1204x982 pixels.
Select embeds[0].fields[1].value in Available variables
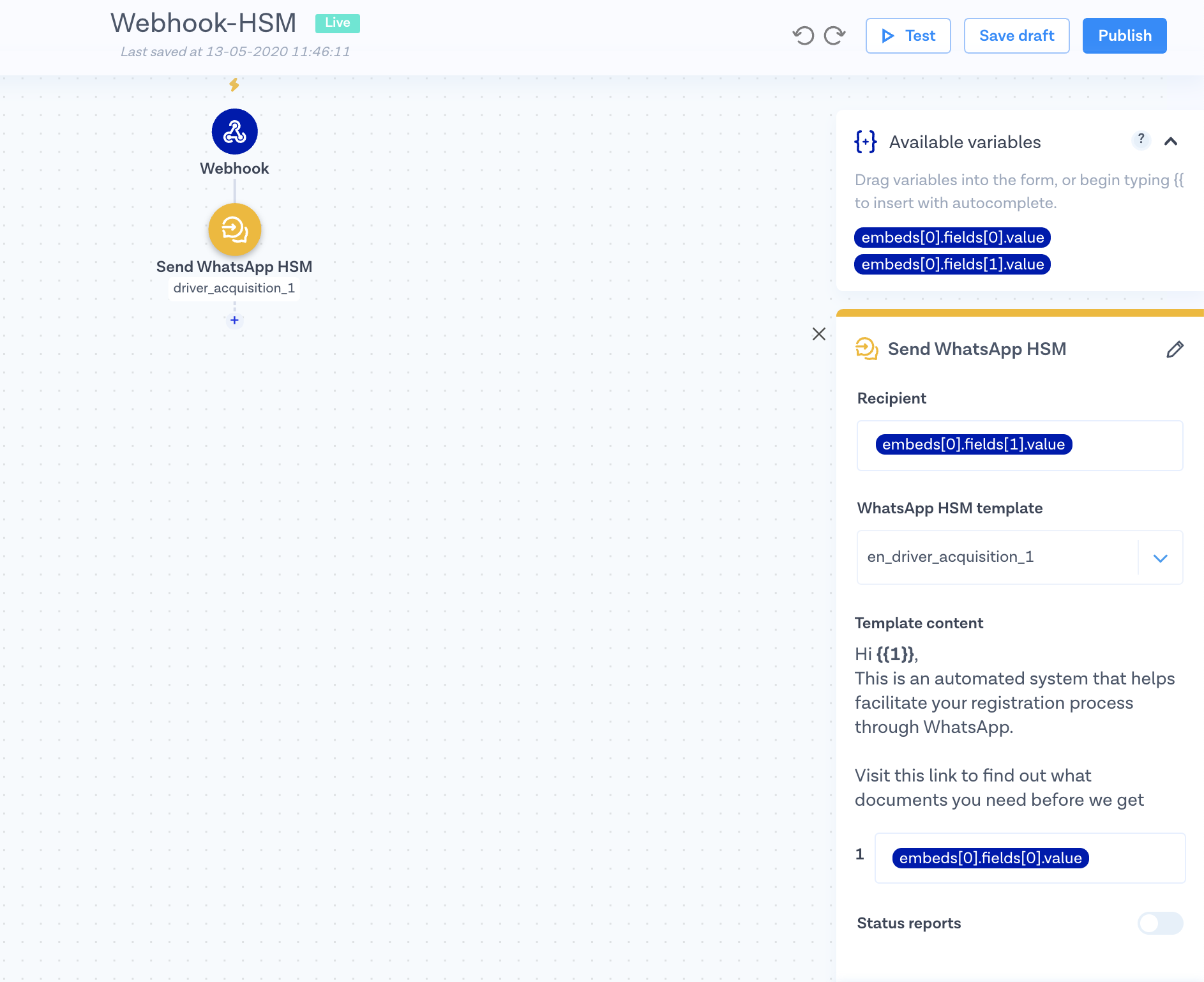pos(952,264)
